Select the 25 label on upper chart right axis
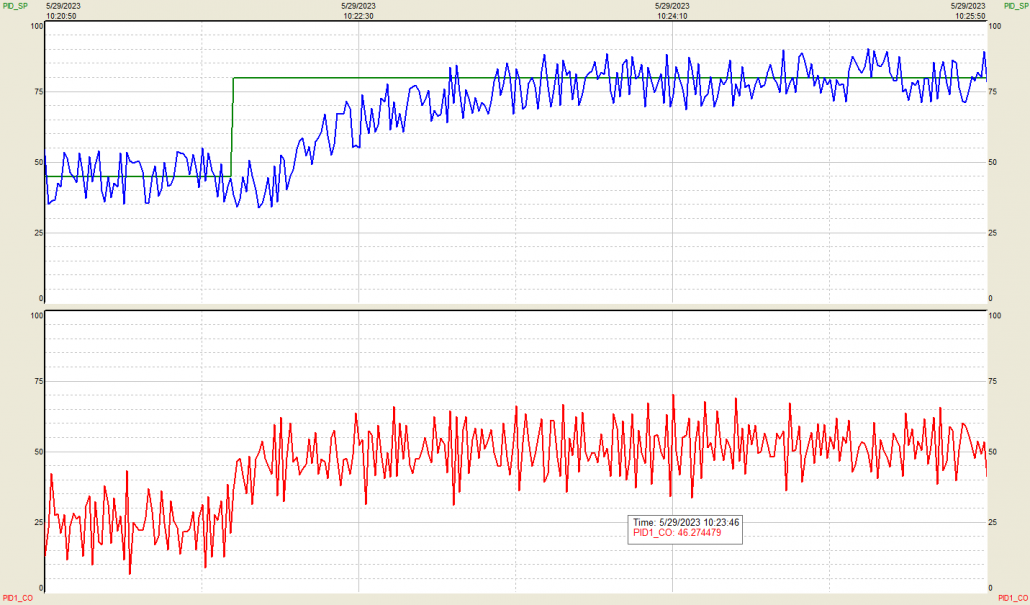The height and width of the screenshot is (605, 1030). click(x=995, y=233)
